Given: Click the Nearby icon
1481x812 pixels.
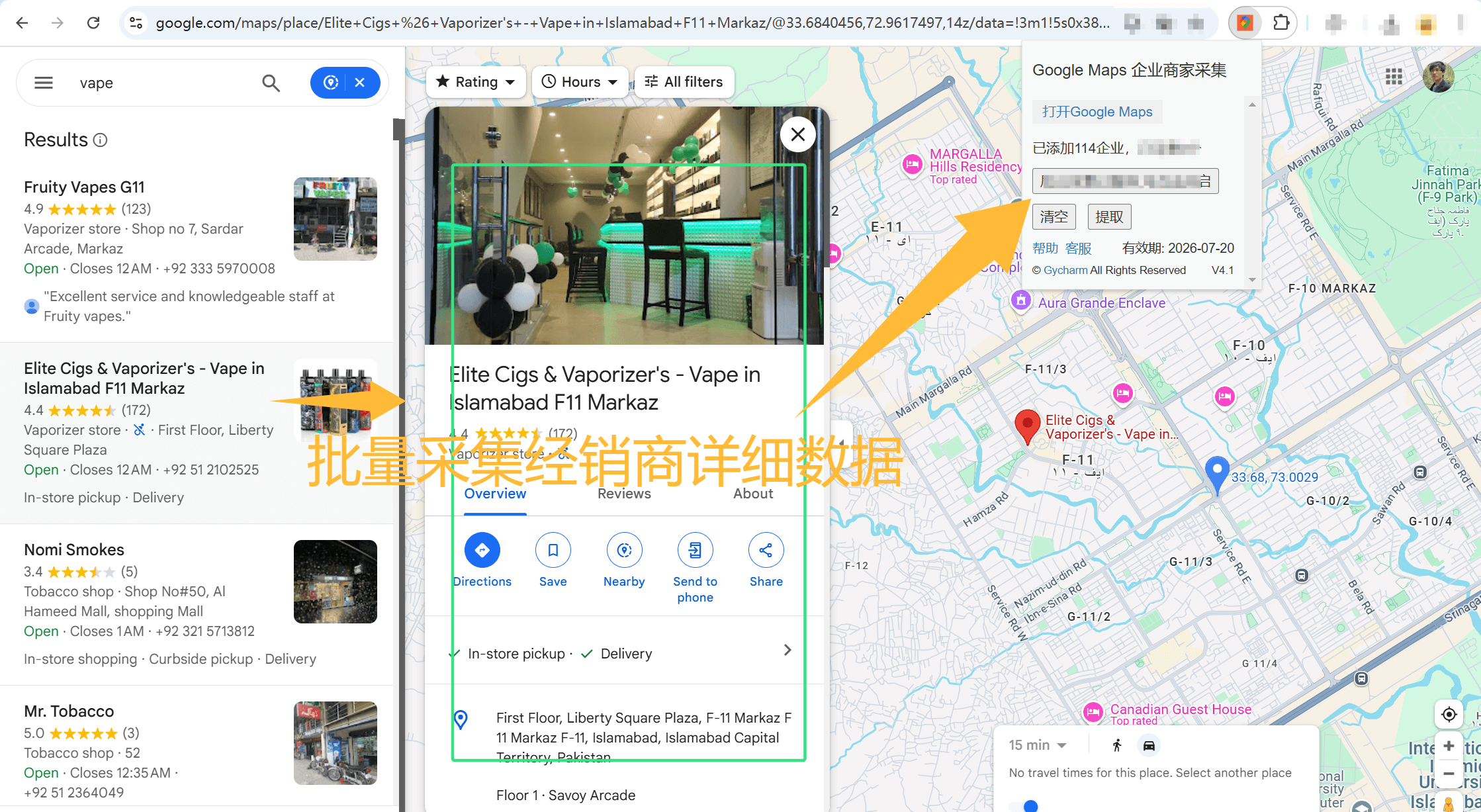Looking at the screenshot, I should (624, 550).
